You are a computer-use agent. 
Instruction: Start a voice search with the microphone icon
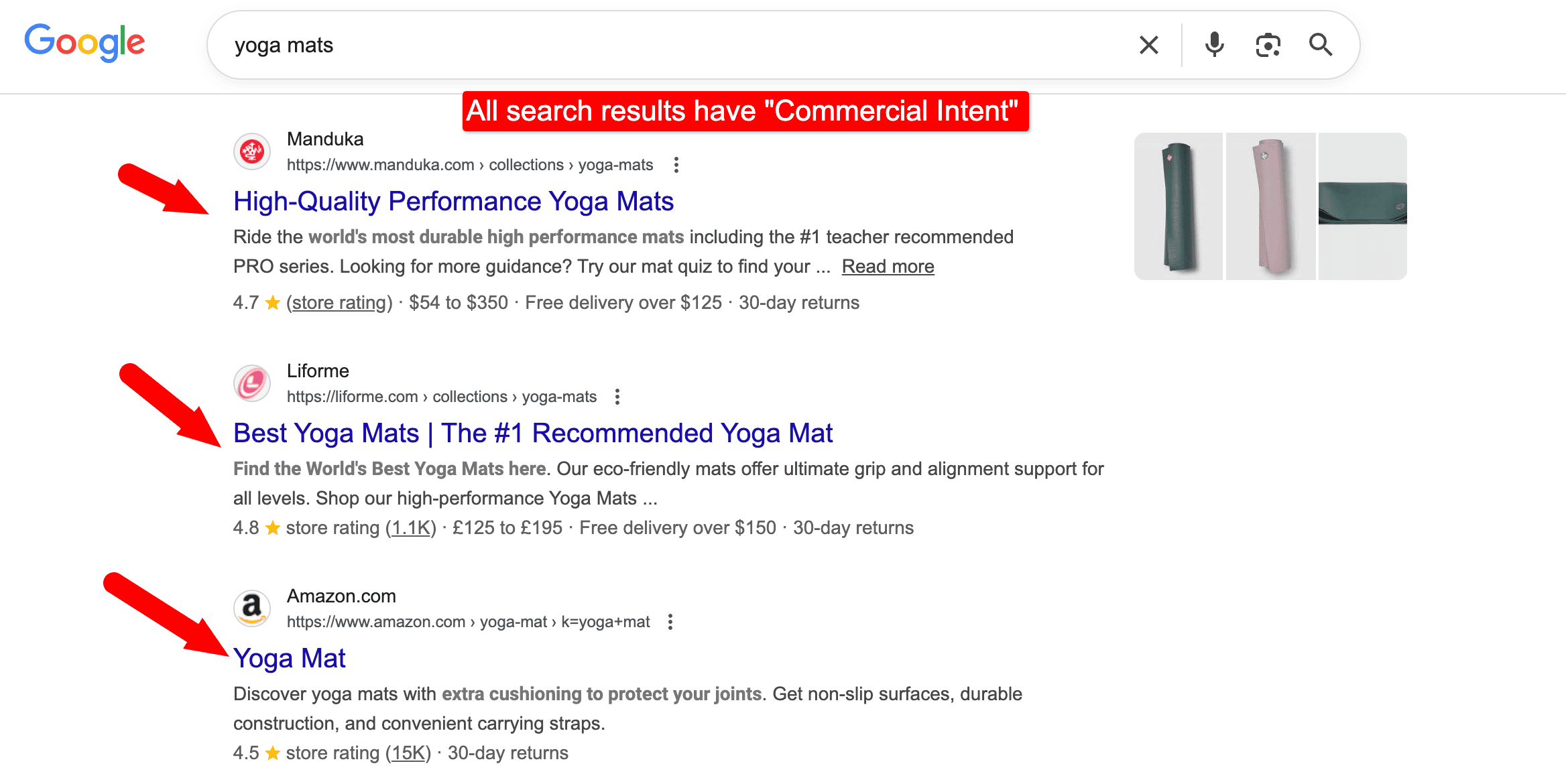pos(1214,44)
